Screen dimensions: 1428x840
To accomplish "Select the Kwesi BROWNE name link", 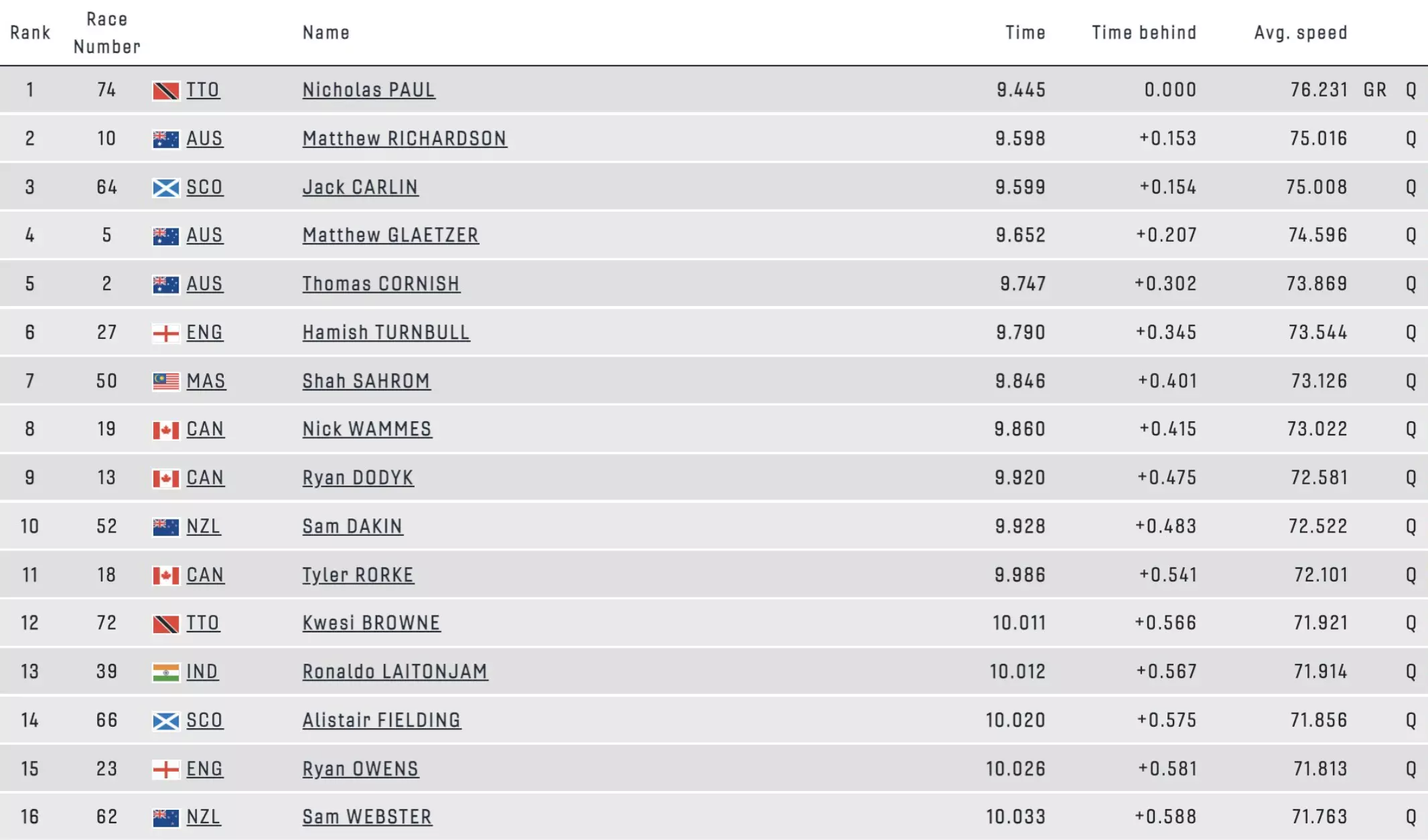I will [371, 623].
